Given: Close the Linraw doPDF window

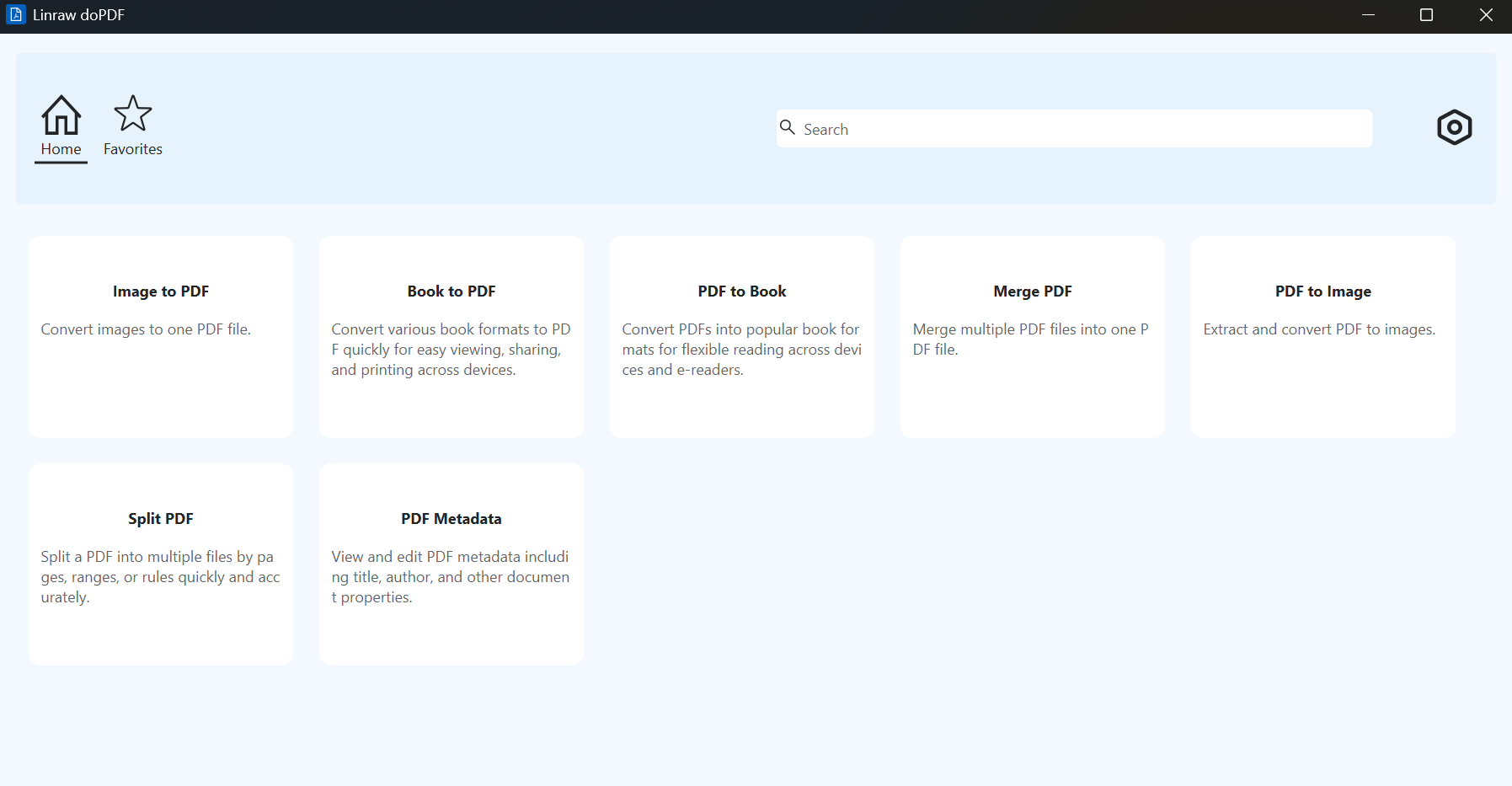Looking at the screenshot, I should (1486, 15).
